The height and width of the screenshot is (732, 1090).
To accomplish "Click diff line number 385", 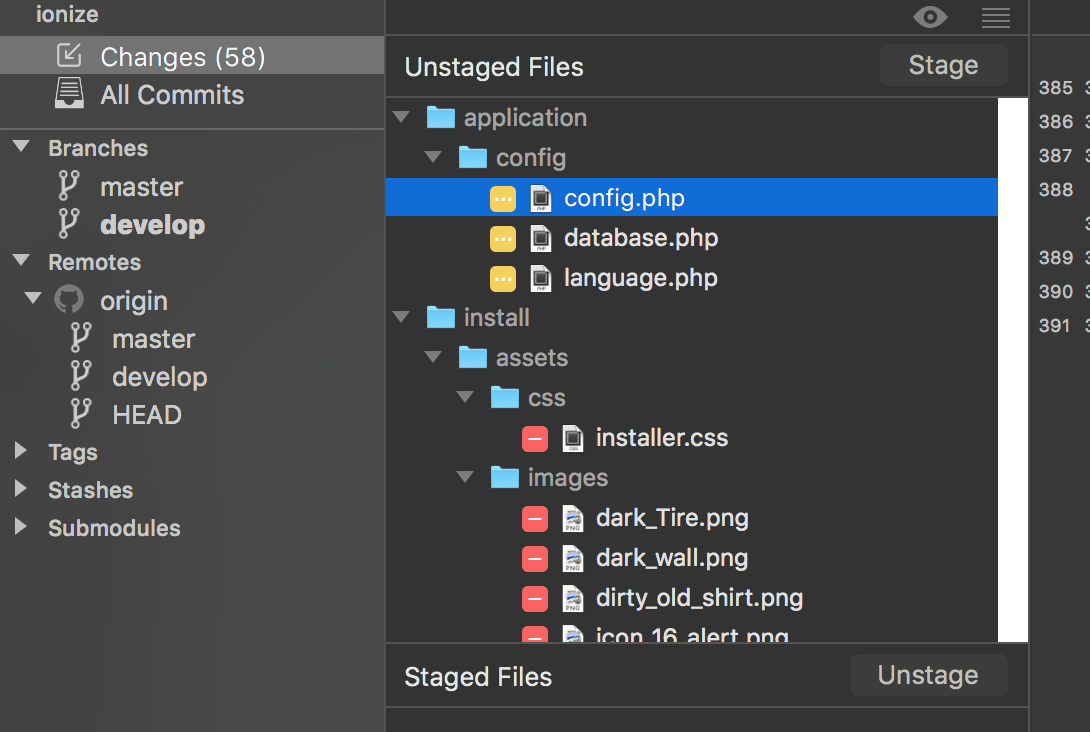I will tap(1055, 88).
